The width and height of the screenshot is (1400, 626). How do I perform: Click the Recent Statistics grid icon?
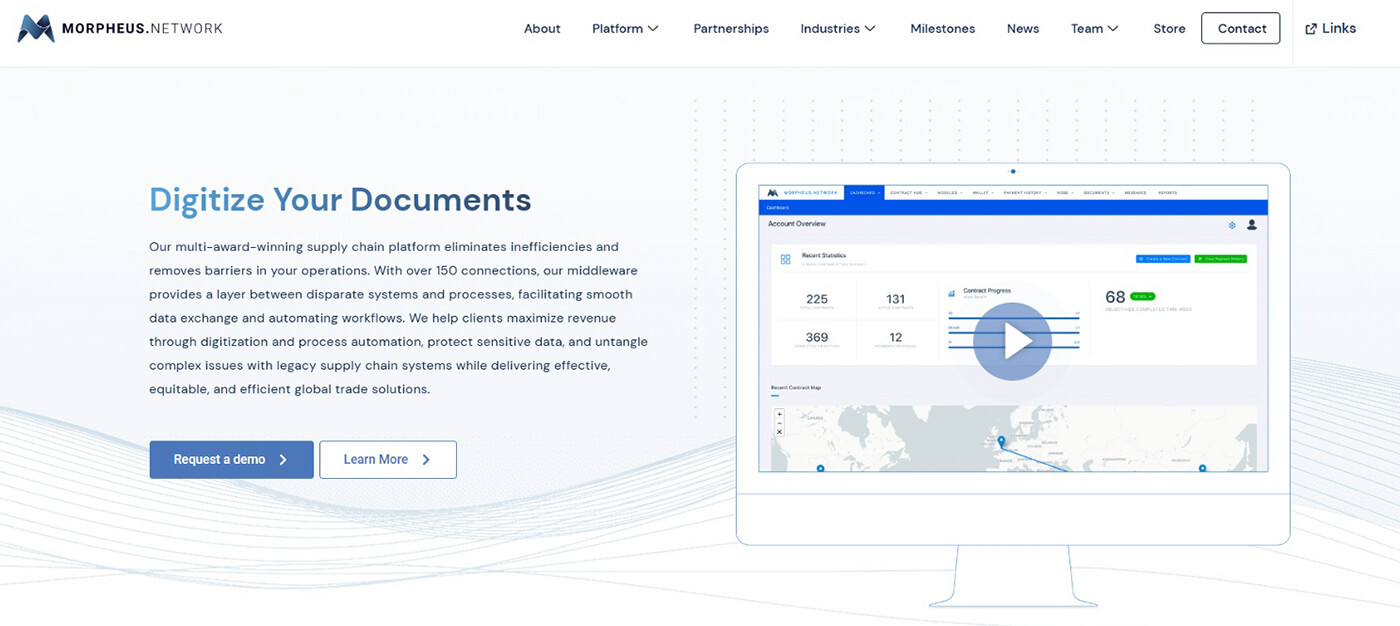pyautogui.click(x=785, y=259)
